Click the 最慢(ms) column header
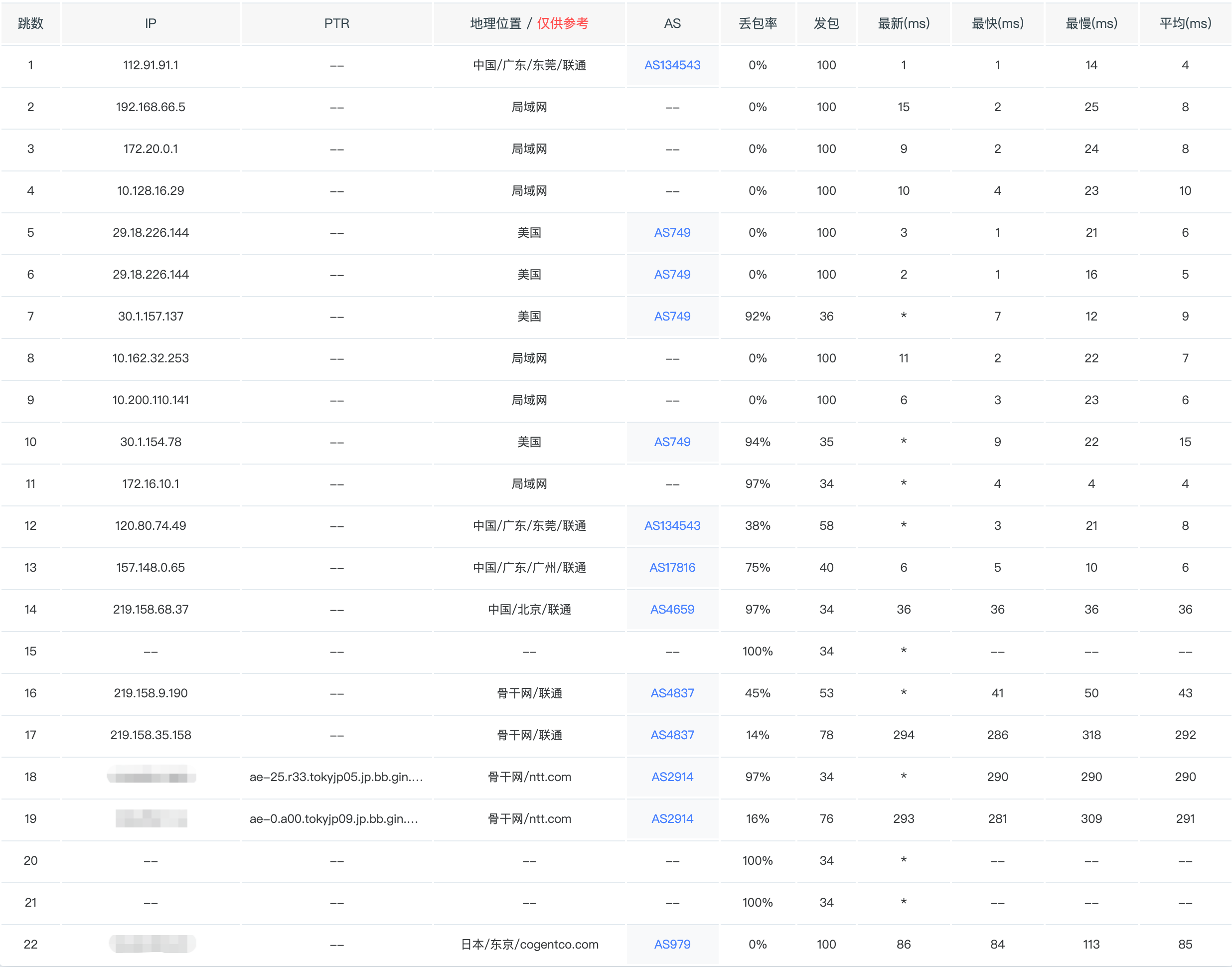The image size is (1232, 967). [1090, 23]
